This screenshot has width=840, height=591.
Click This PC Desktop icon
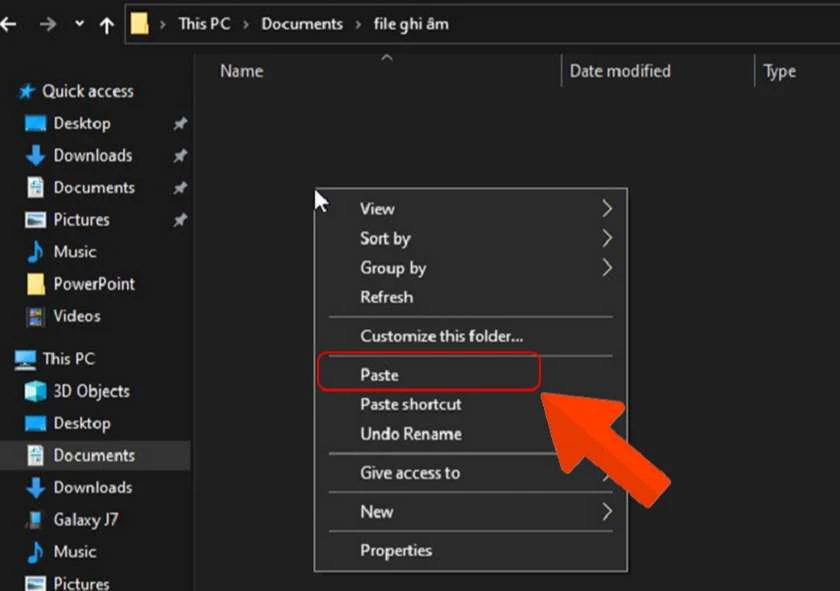coord(35,423)
